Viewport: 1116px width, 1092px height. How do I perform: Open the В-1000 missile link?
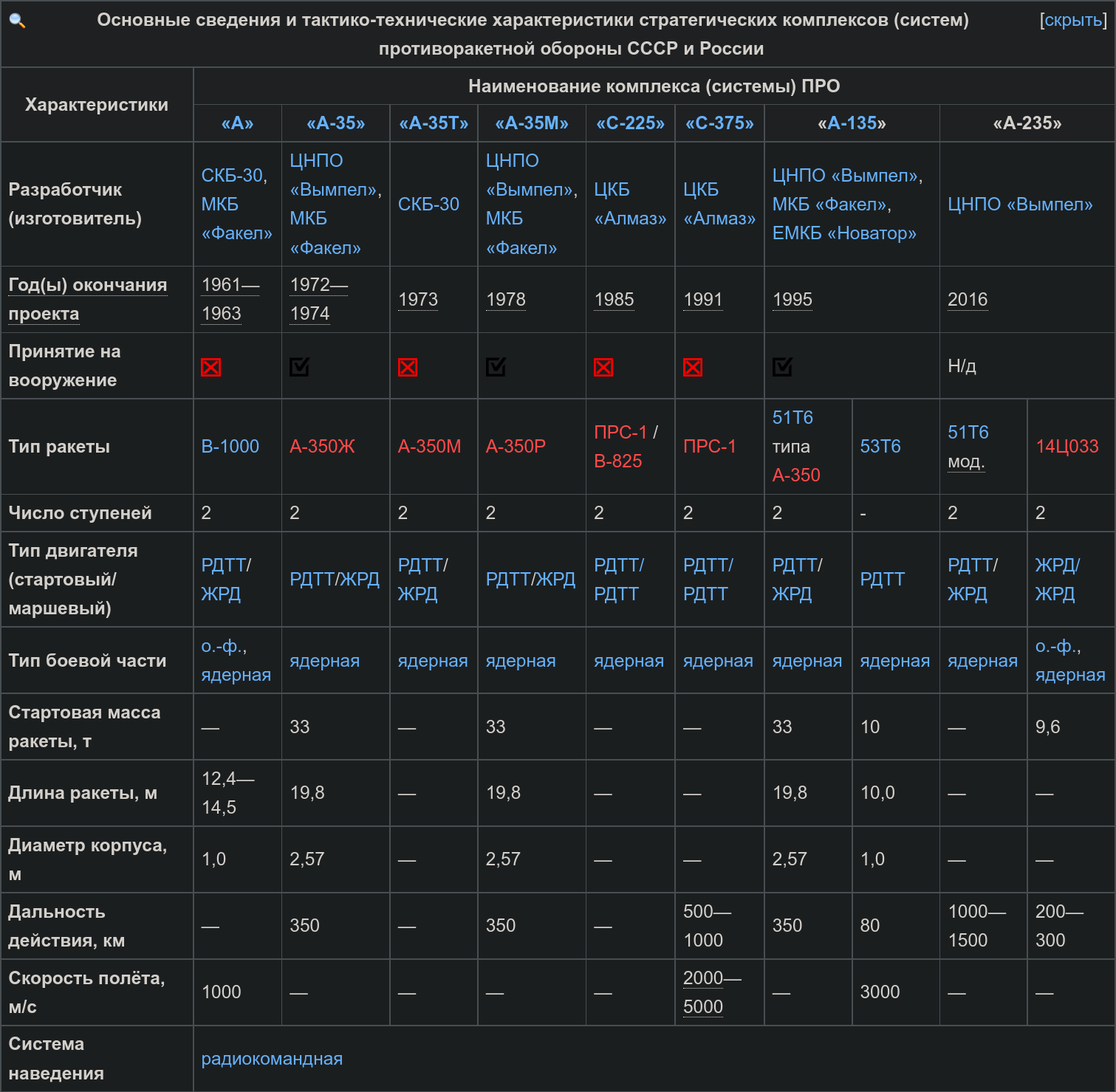click(230, 447)
